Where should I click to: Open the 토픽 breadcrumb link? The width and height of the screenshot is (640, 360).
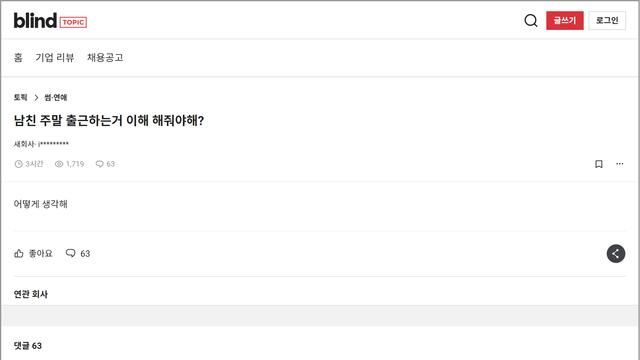click(x=20, y=98)
